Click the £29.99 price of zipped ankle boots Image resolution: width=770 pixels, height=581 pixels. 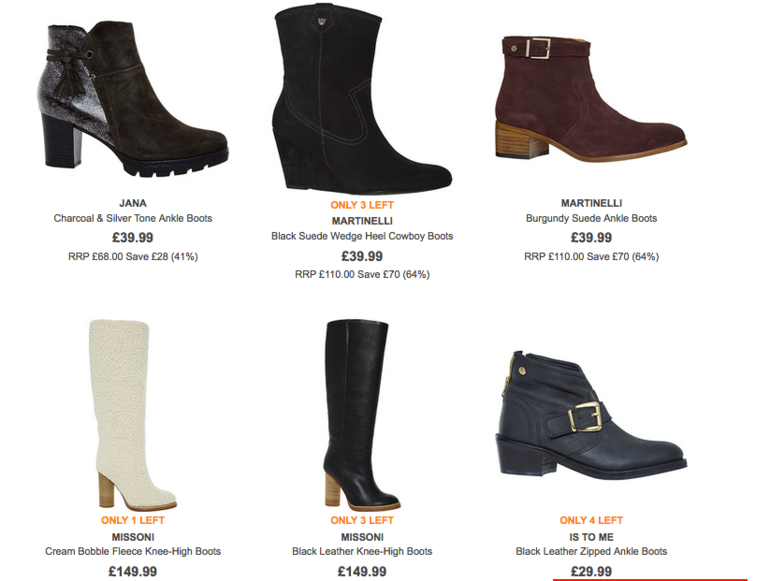click(591, 571)
